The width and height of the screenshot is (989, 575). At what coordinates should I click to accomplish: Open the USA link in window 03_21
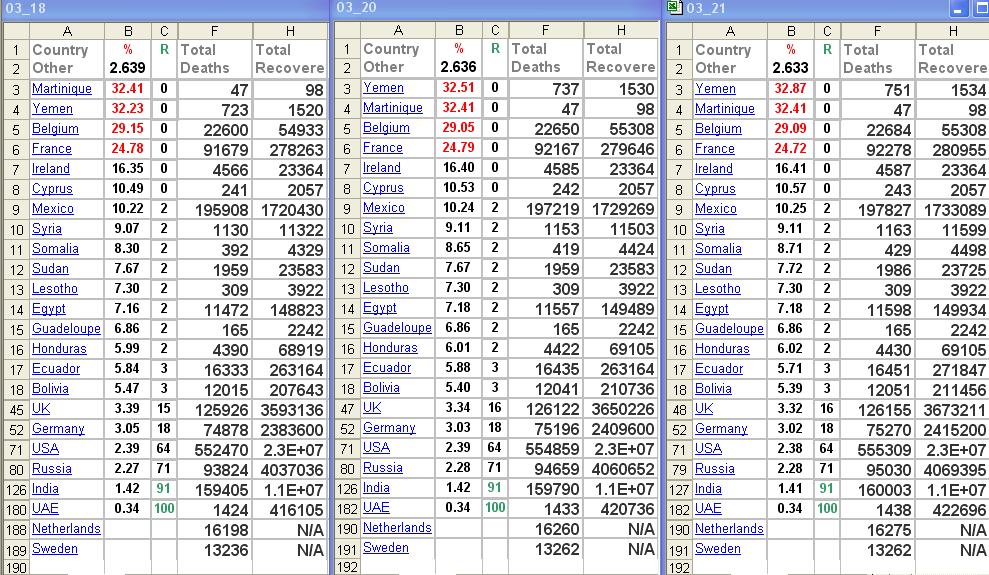coord(708,448)
